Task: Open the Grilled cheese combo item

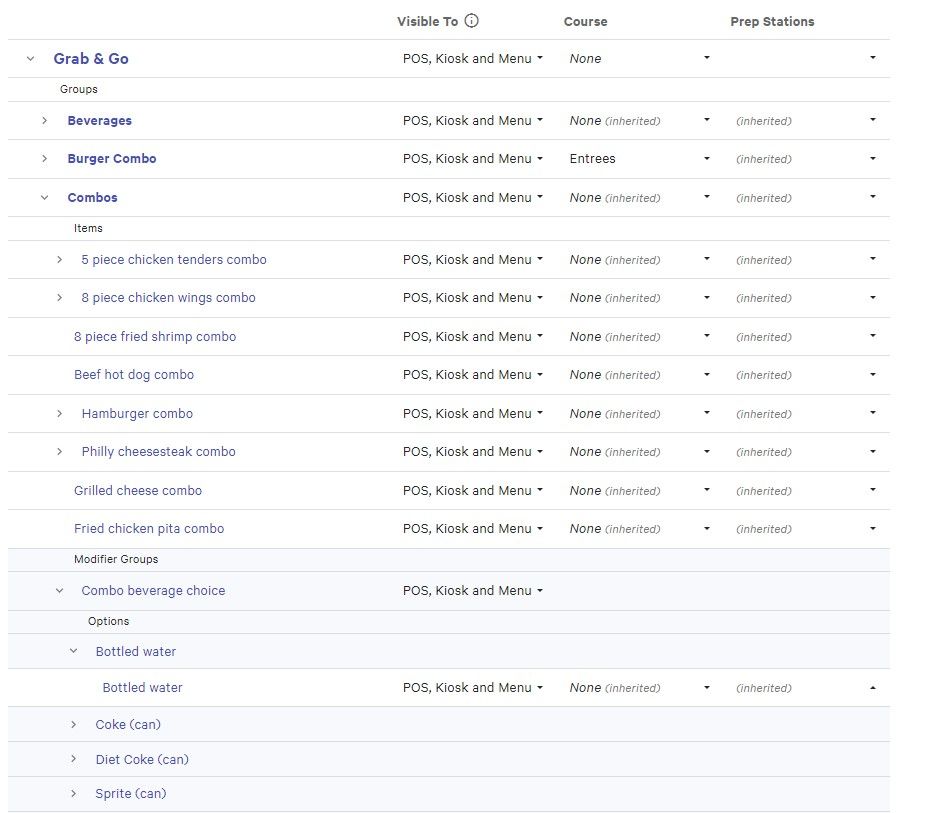Action: [x=138, y=491]
